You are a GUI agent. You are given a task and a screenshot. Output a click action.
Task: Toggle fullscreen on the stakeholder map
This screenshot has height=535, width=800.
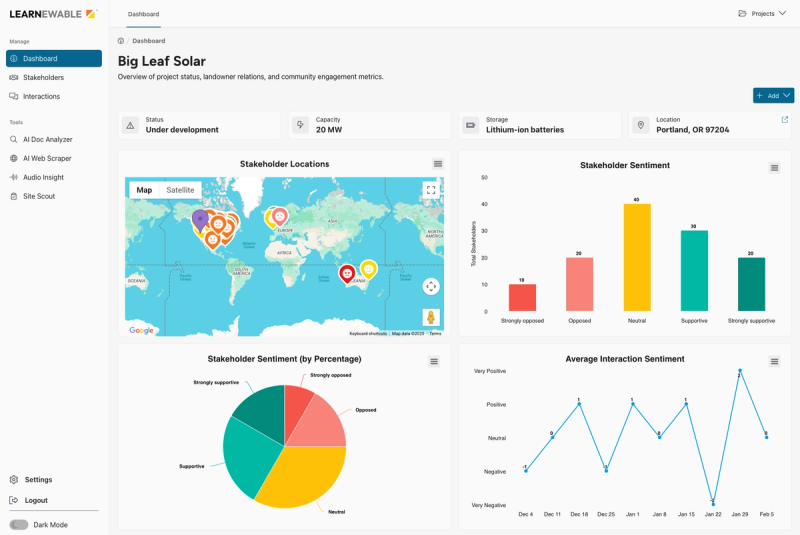tap(431, 190)
